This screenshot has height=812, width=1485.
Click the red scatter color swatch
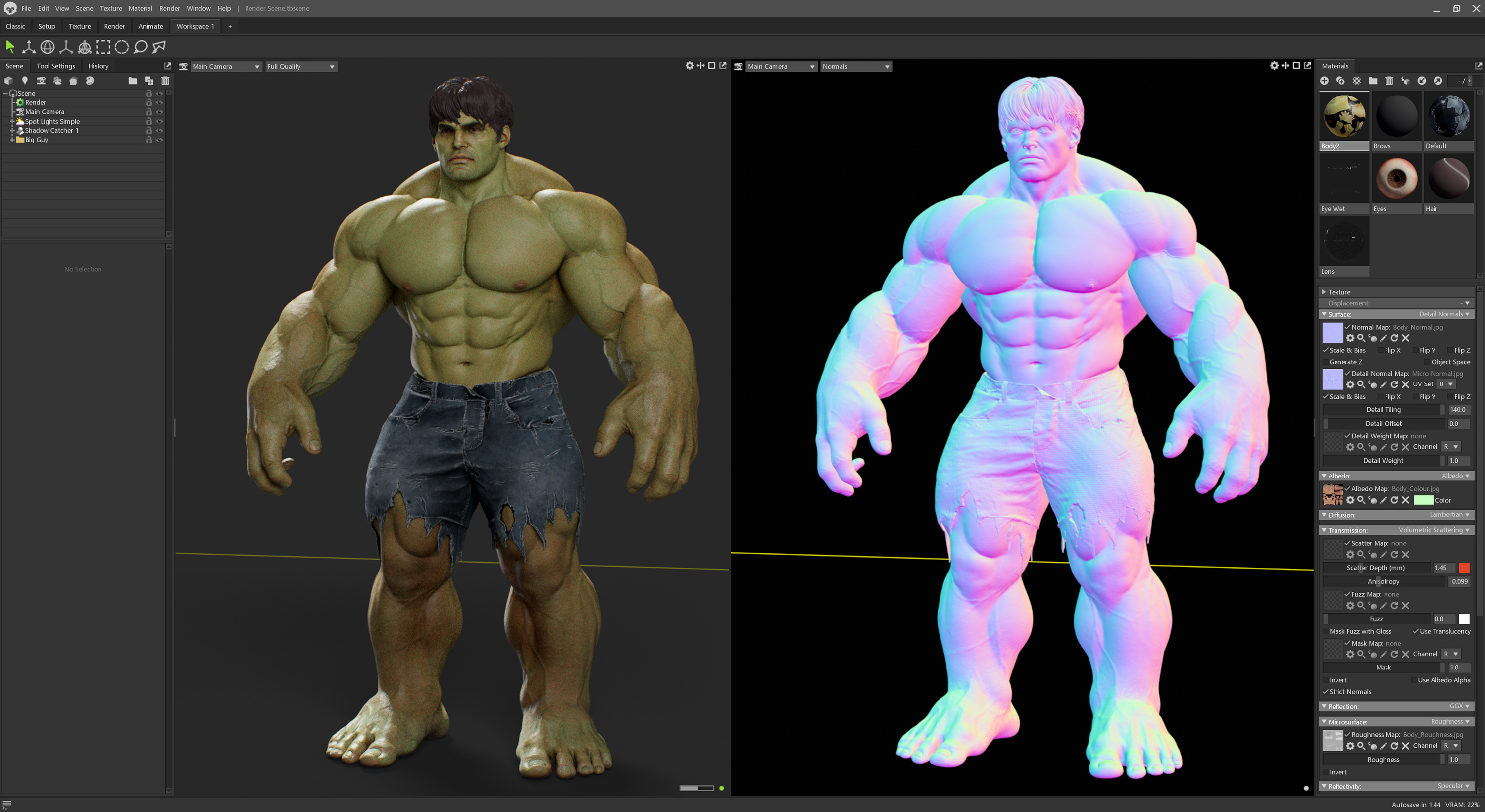coord(1464,568)
